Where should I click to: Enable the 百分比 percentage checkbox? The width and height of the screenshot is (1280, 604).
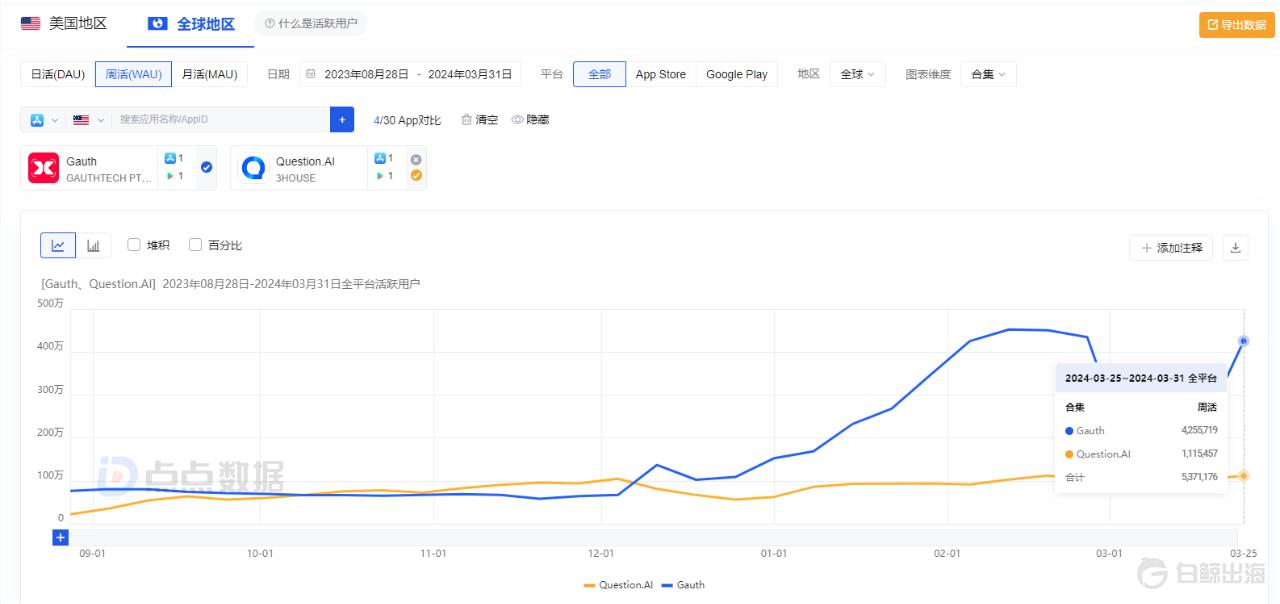coord(195,245)
